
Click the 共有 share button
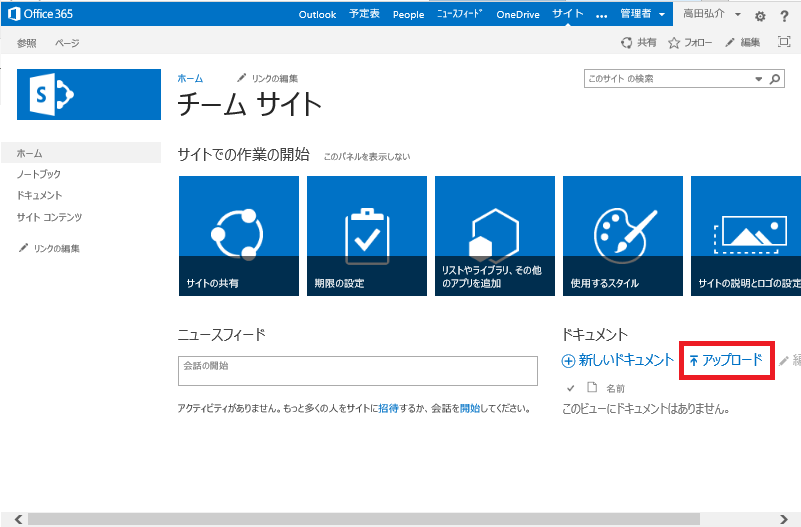coord(639,42)
